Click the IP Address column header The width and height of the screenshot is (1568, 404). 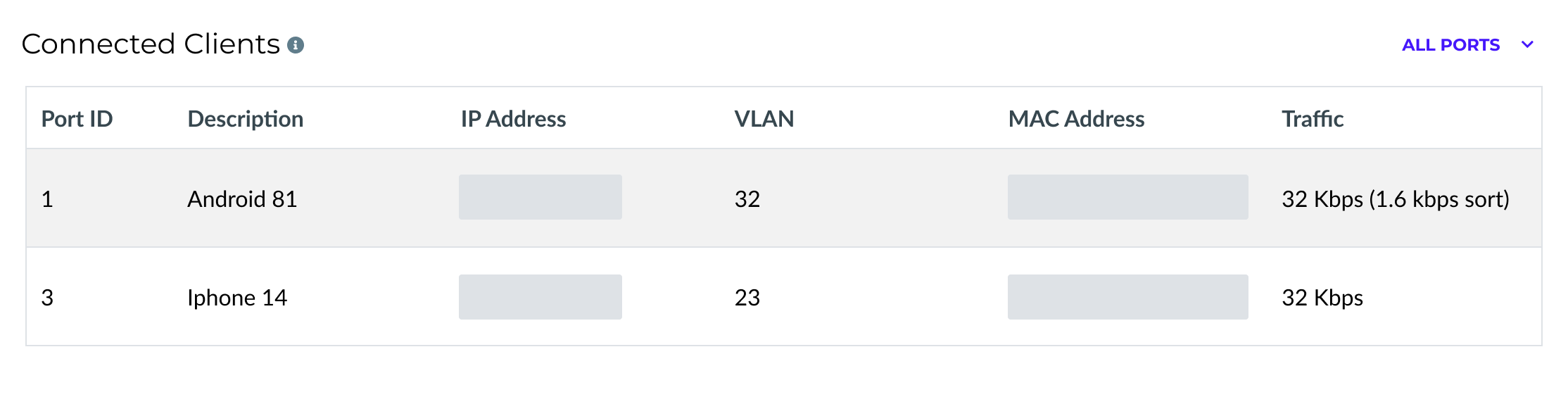[514, 119]
